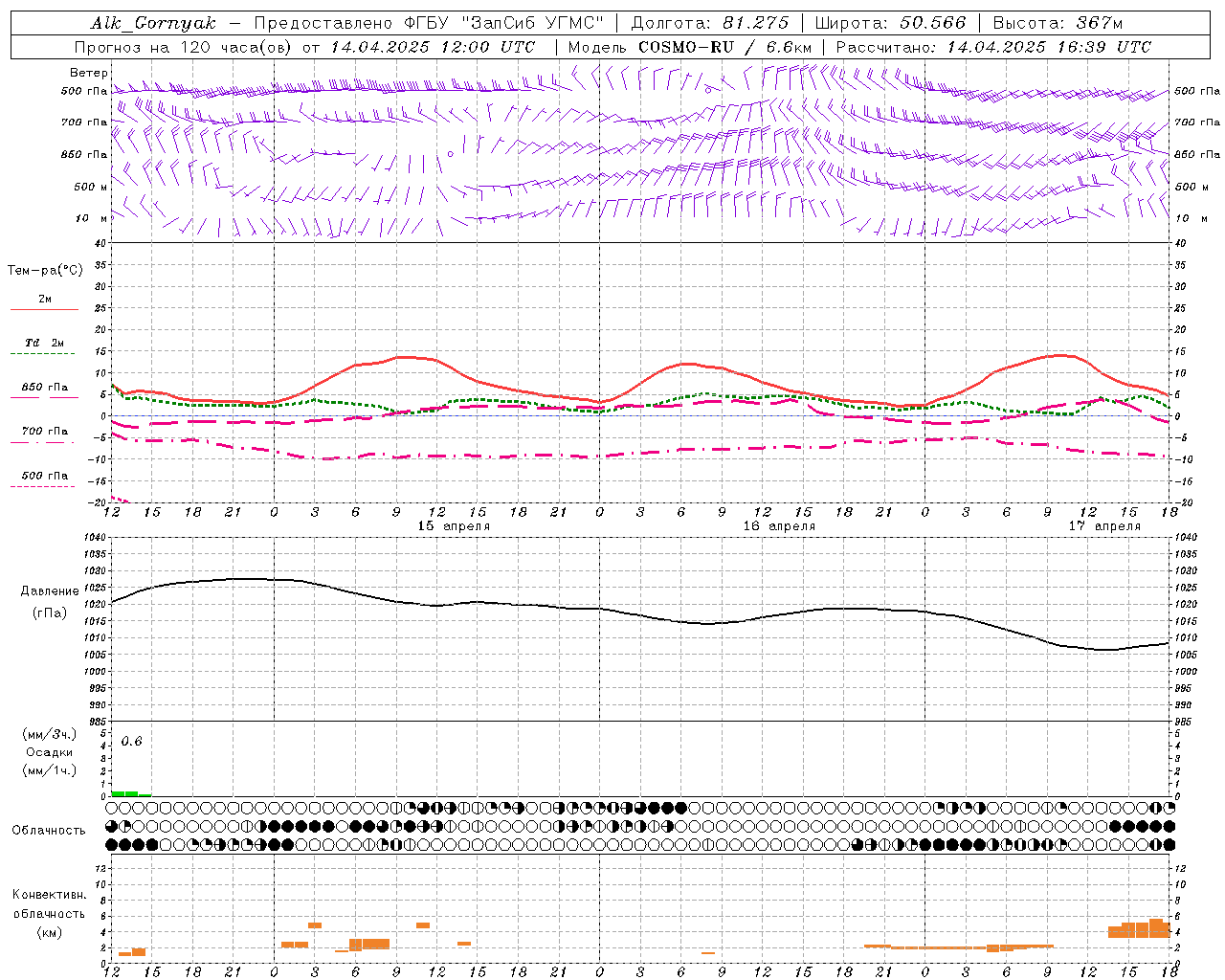Screen dimensions: 1225x980
Task: Click the (гПа) unit label under Давление
Action: pyautogui.click(x=50, y=613)
